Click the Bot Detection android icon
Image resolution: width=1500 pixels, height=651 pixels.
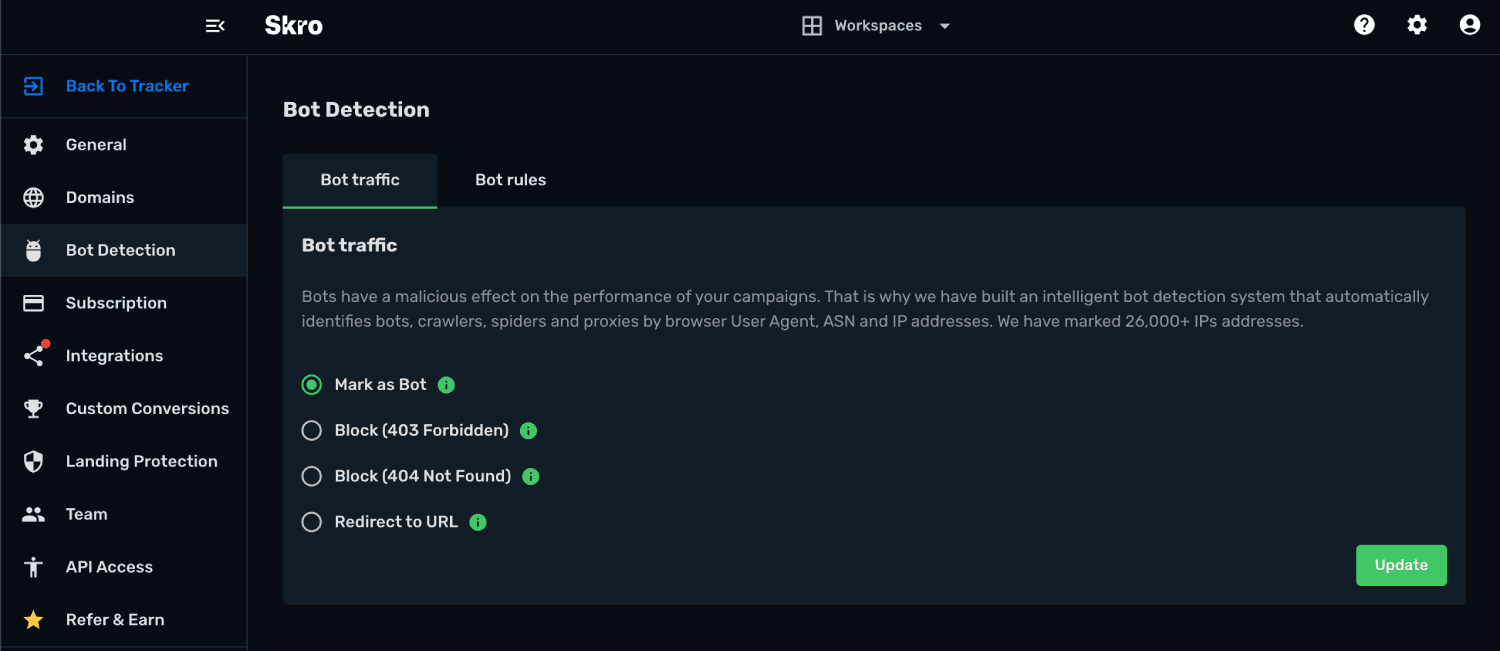(x=33, y=250)
